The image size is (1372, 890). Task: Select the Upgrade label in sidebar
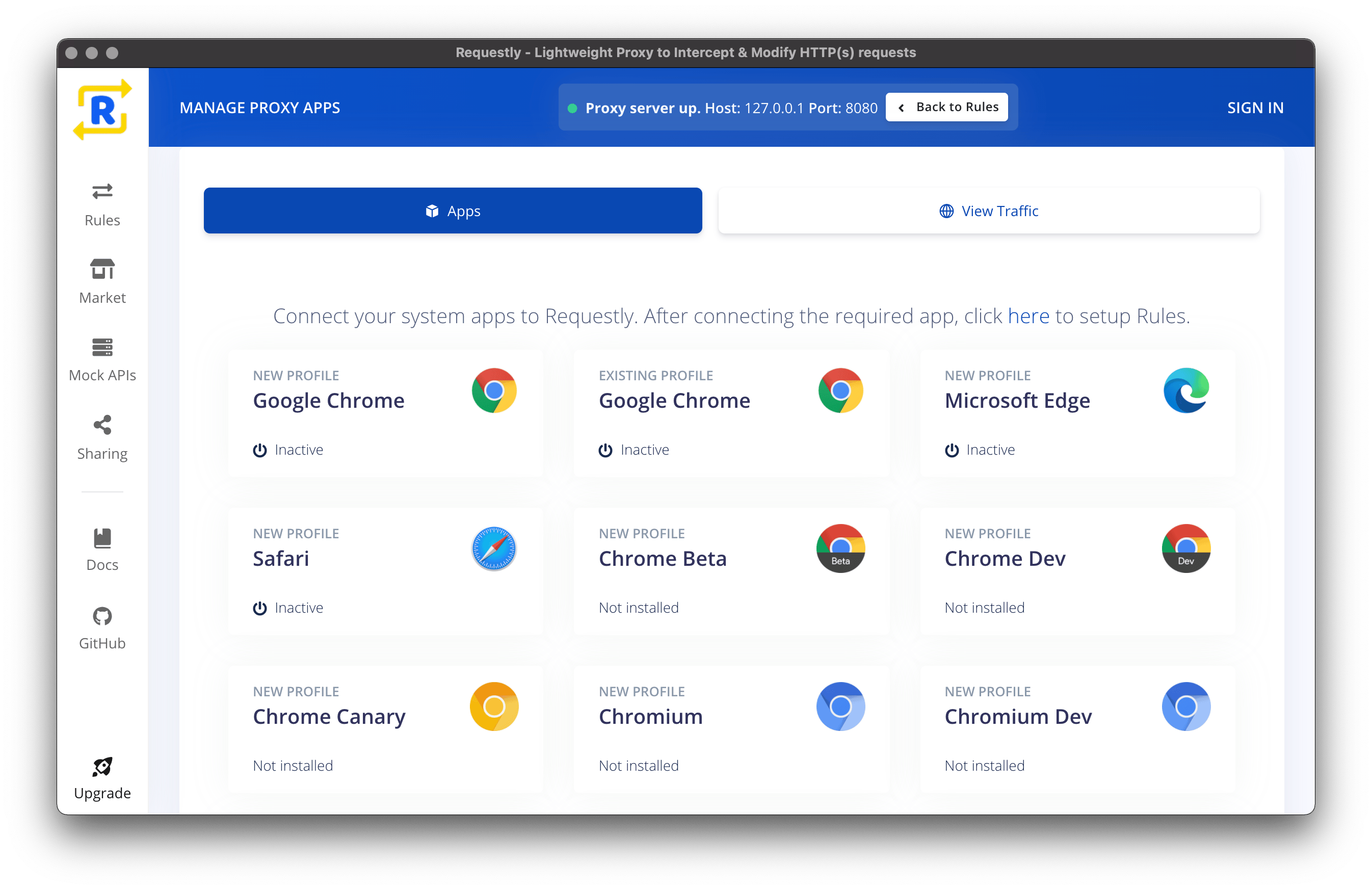tap(102, 793)
